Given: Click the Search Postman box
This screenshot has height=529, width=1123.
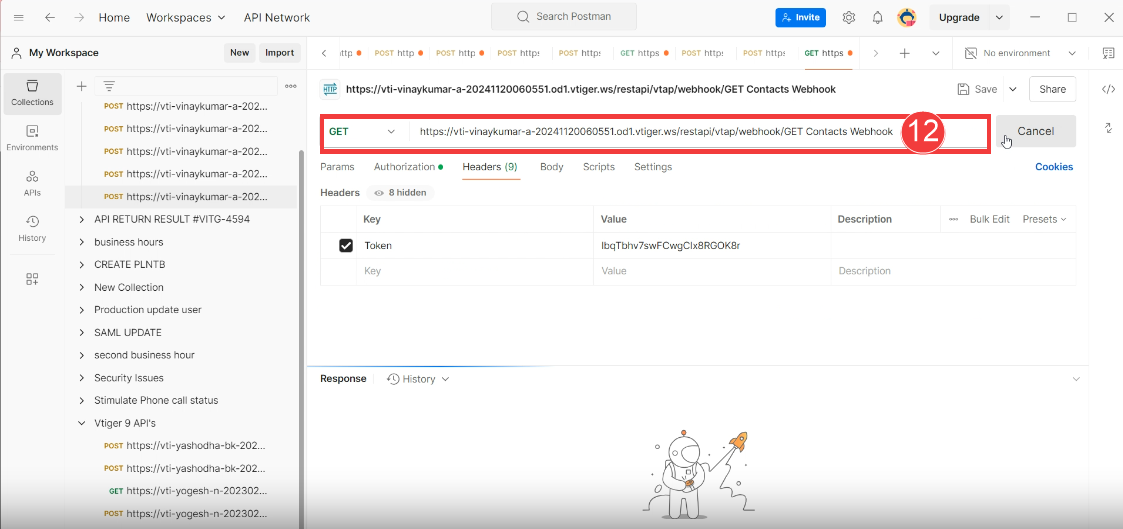Looking at the screenshot, I should (x=564, y=17).
